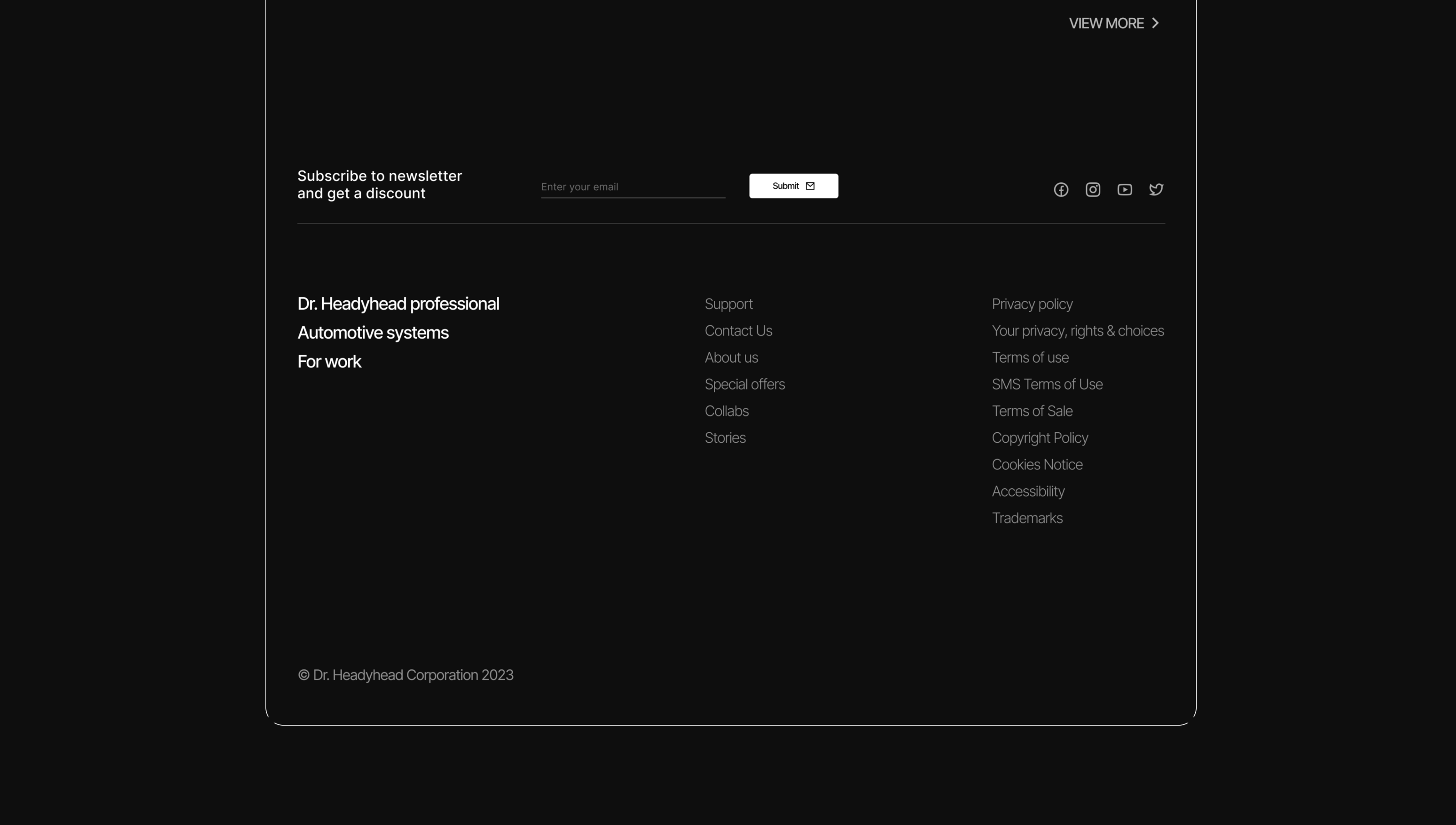Screen dimensions: 1456x825
Task: Open the Facebook social icon
Action: (x=1061, y=190)
